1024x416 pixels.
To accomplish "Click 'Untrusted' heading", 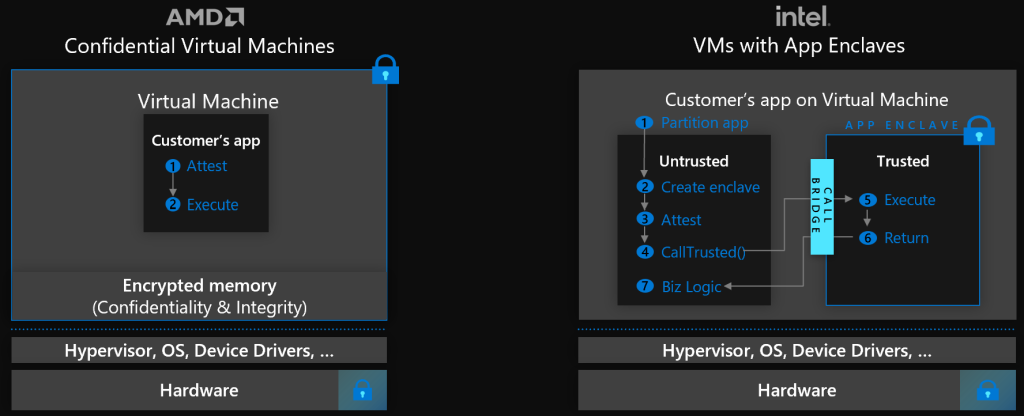I will click(694, 161).
